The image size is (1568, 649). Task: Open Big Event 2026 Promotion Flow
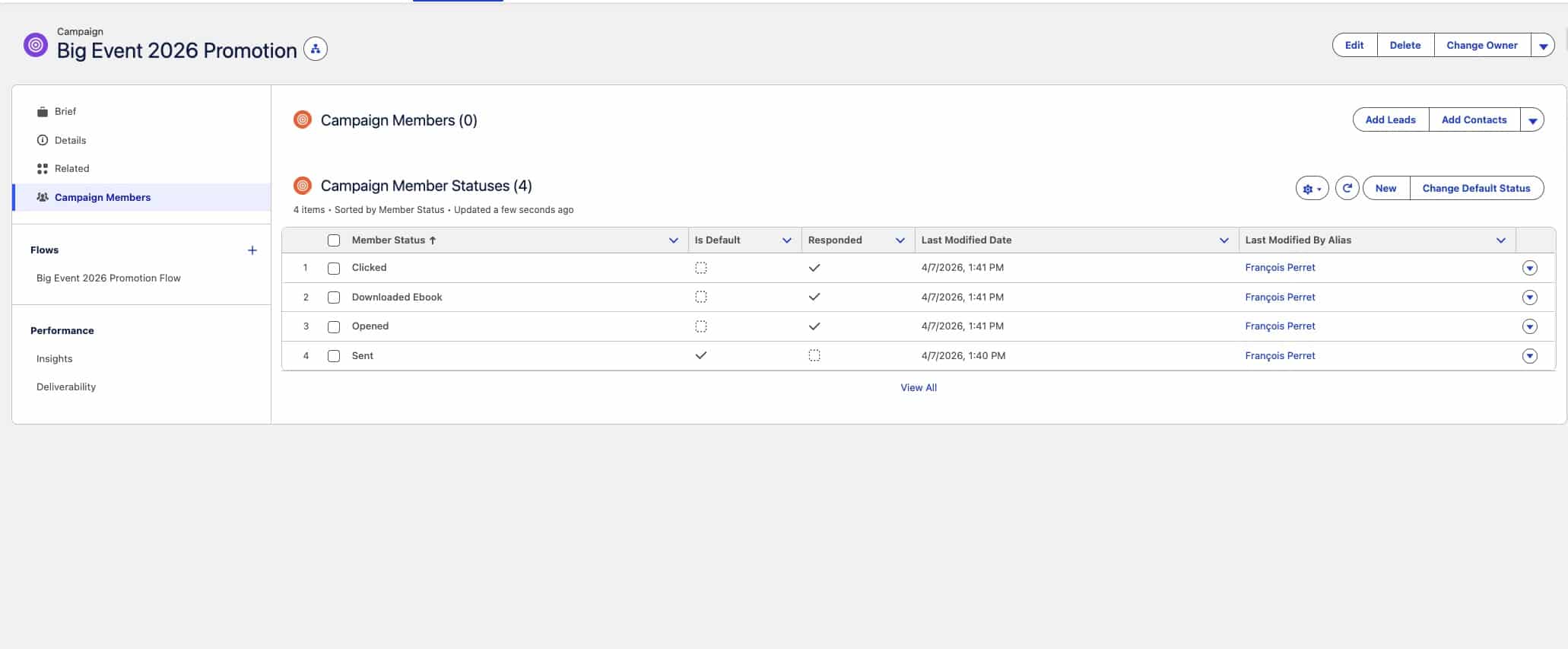109,278
